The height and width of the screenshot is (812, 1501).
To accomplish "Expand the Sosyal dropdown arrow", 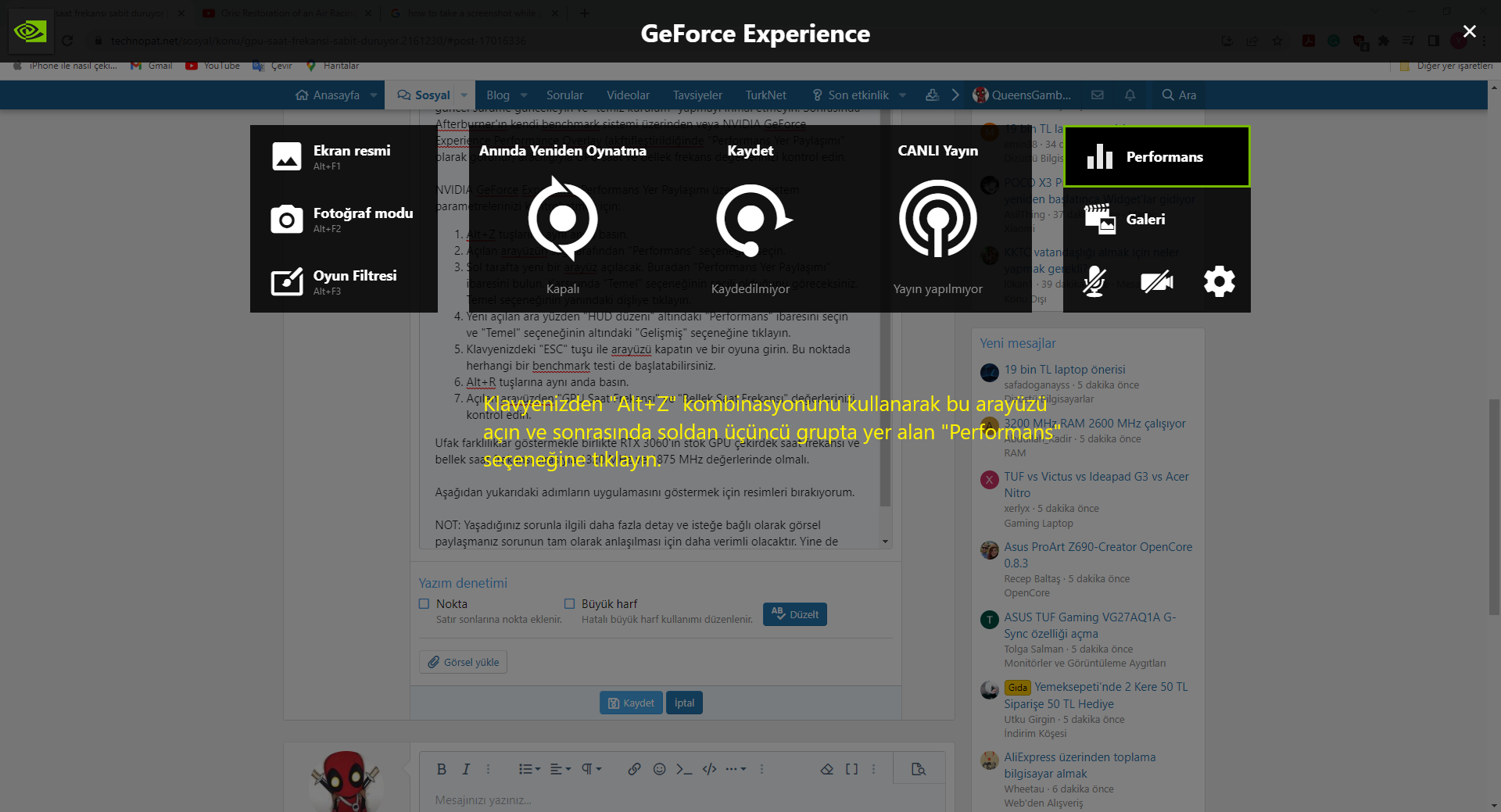I will 464,95.
